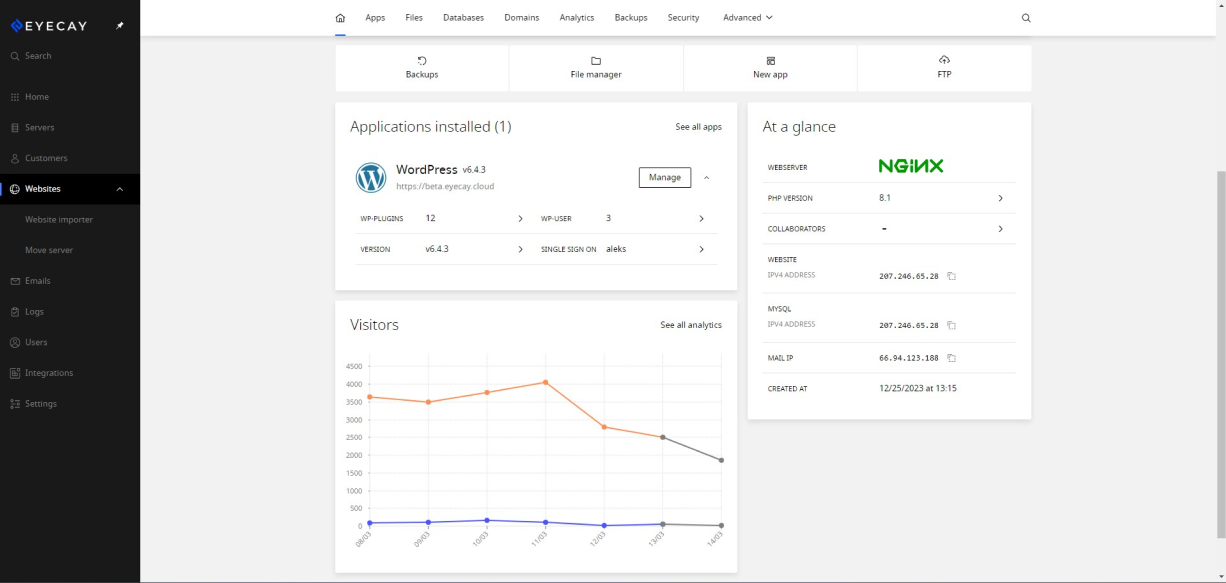Open the https://beta.eyecay.cloud URL
The width and height of the screenshot is (1226, 583).
tap(445, 187)
